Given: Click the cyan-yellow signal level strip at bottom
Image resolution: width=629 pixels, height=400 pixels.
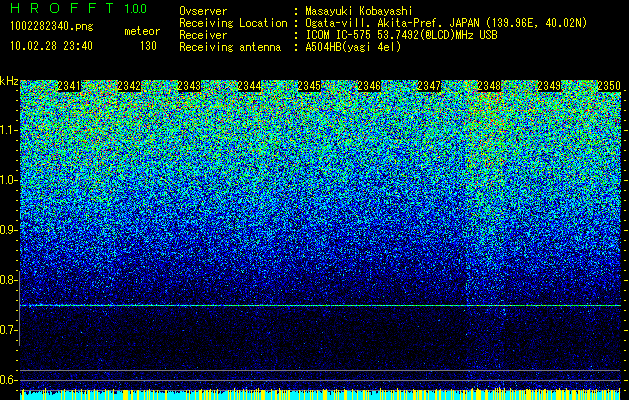Looking at the screenshot, I should 320,394.
